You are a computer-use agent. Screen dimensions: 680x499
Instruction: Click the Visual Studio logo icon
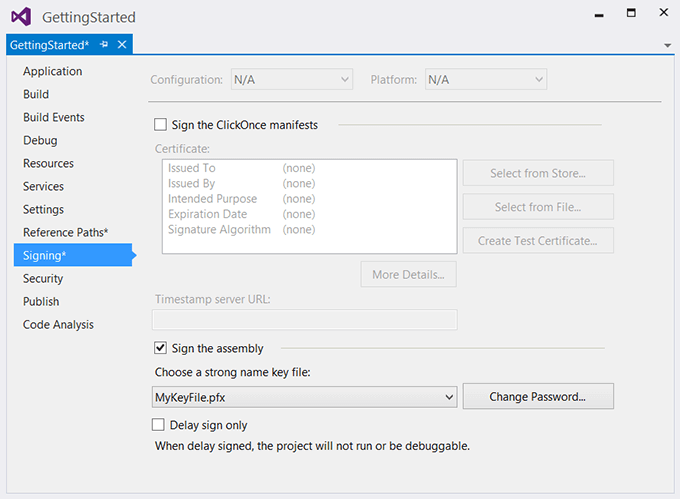point(21,17)
